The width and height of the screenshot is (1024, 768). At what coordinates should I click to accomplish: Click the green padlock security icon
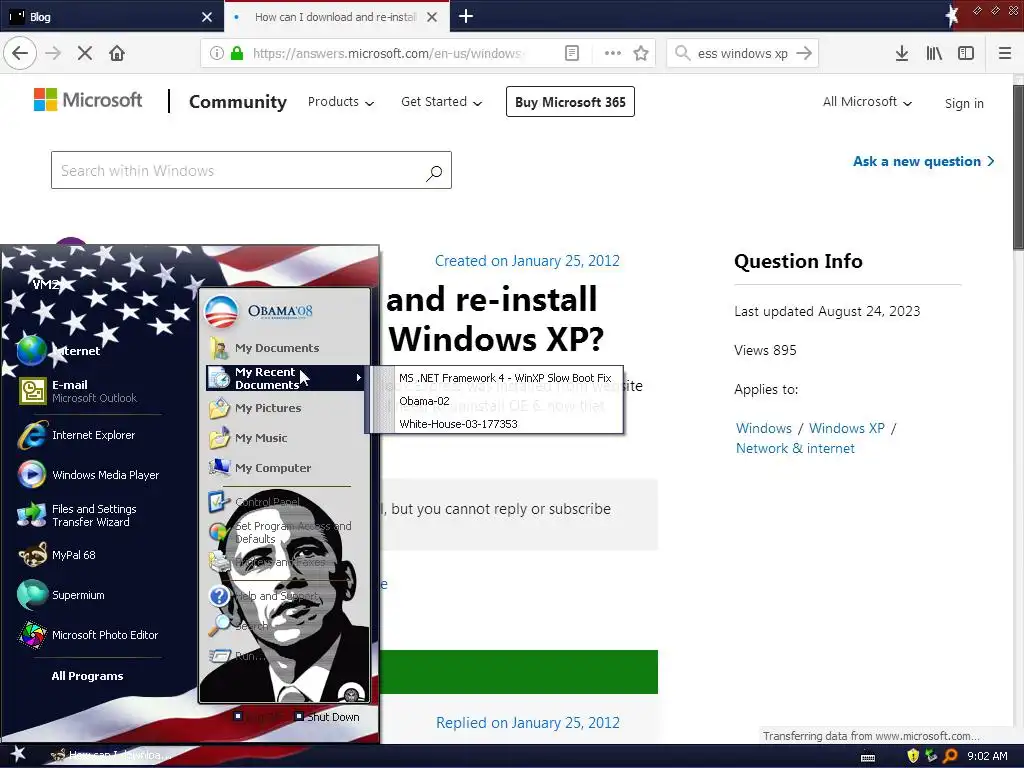pyautogui.click(x=237, y=53)
